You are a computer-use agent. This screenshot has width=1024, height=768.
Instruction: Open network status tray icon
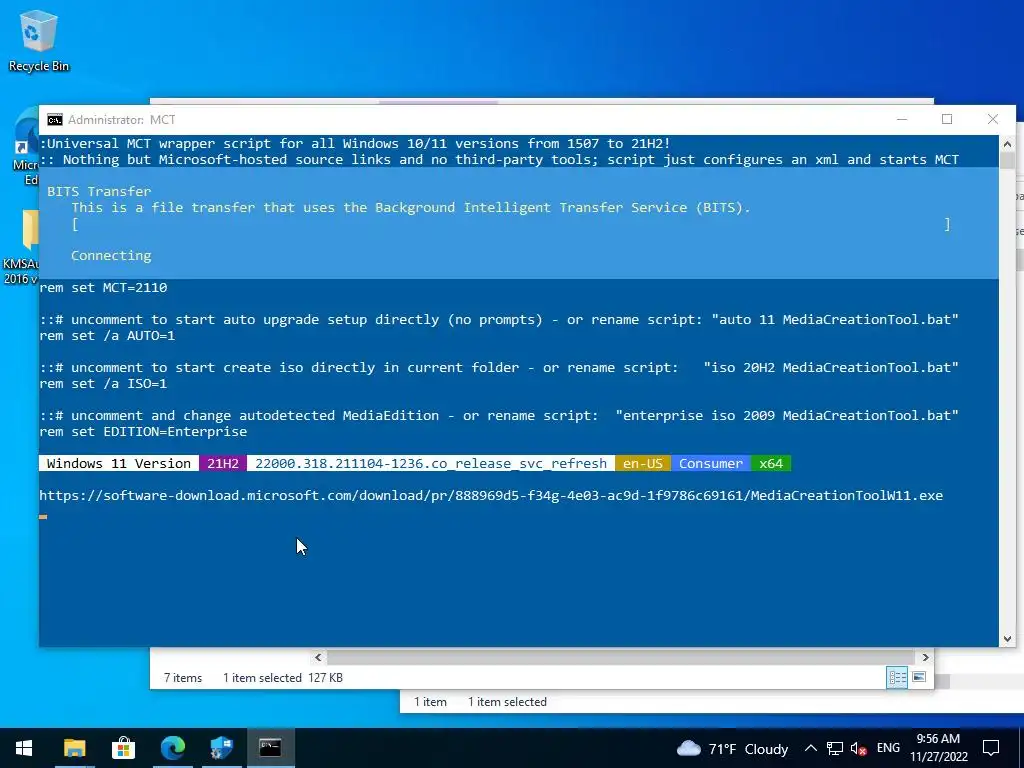834,748
